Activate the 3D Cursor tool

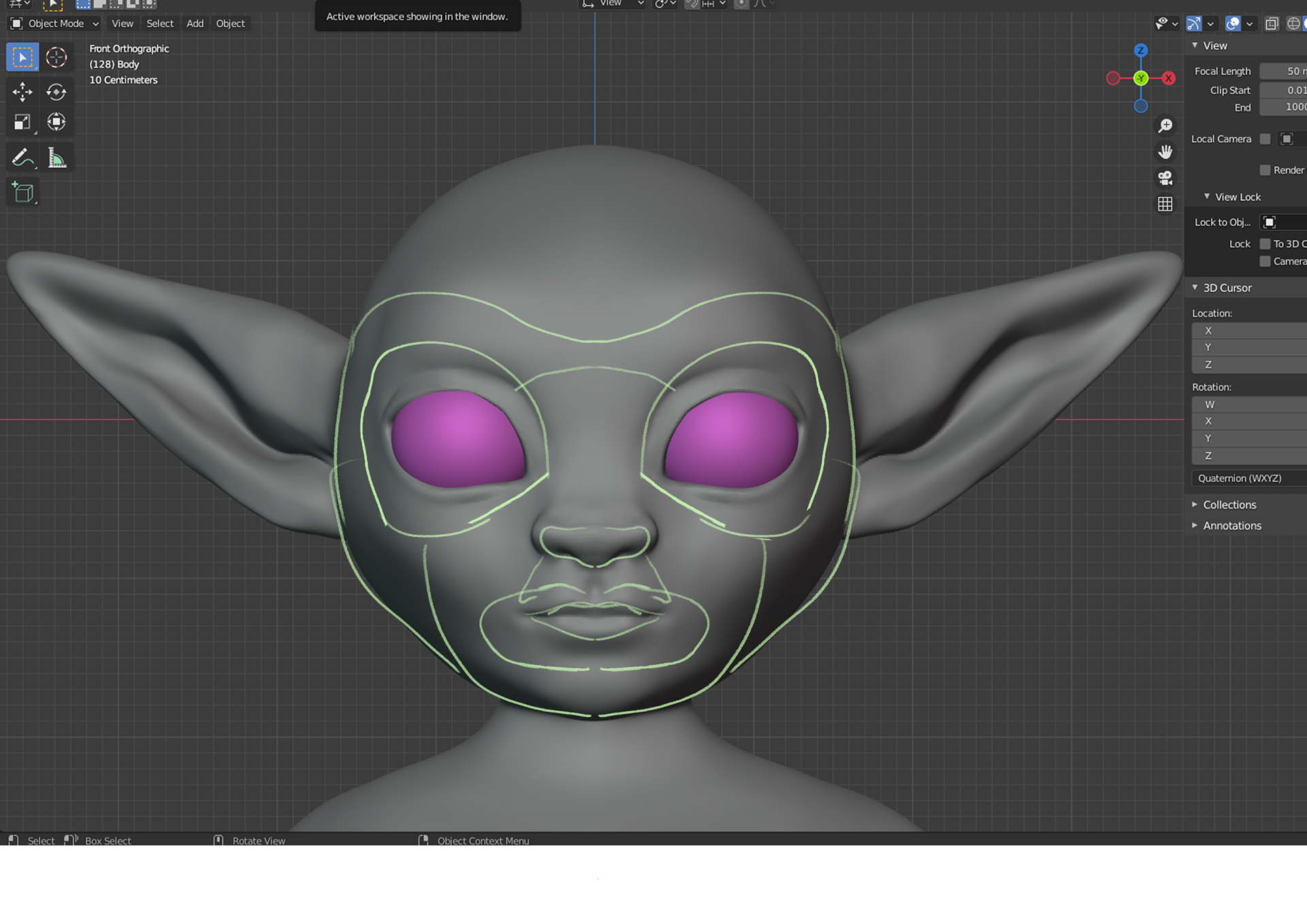(x=57, y=58)
